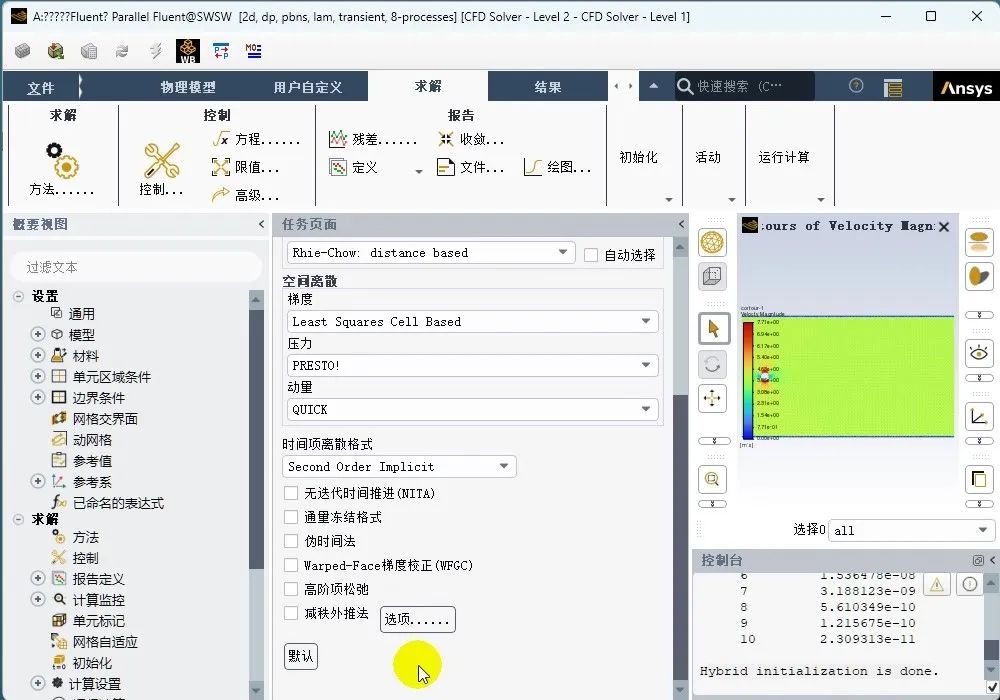Enable 无迭代时间推进(NITA) checkbox
1000x700 pixels.
(x=291, y=493)
